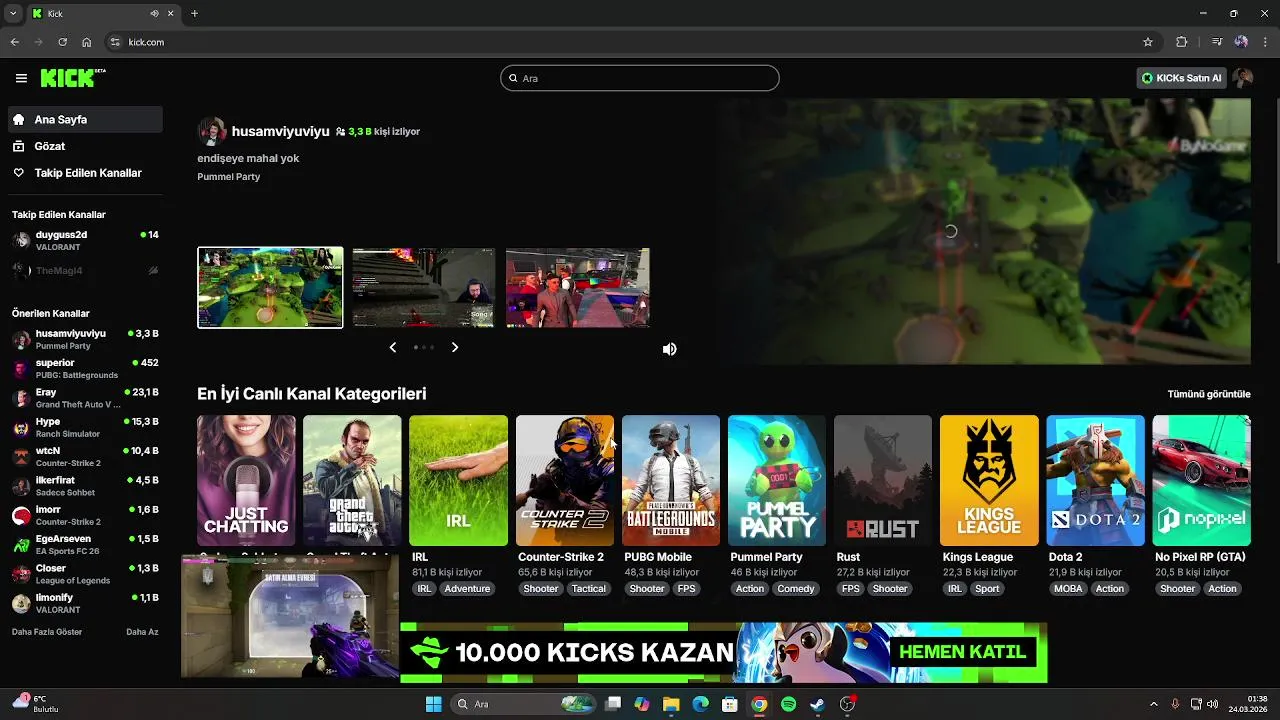Collapse list with Daha Az

pos(142,632)
